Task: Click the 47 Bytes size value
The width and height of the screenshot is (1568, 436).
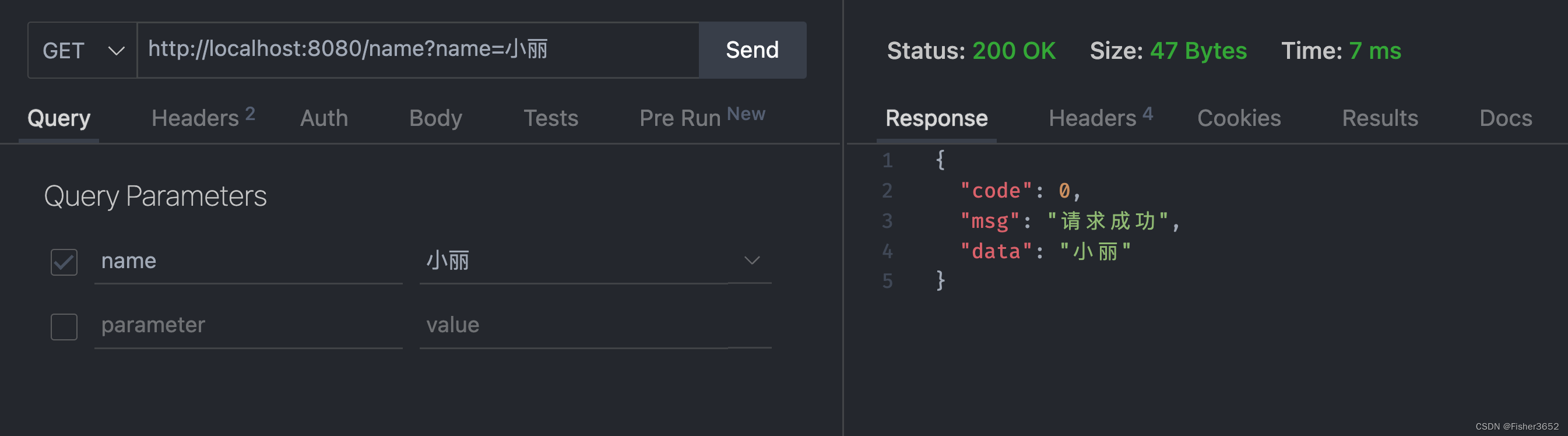Action: click(1198, 51)
